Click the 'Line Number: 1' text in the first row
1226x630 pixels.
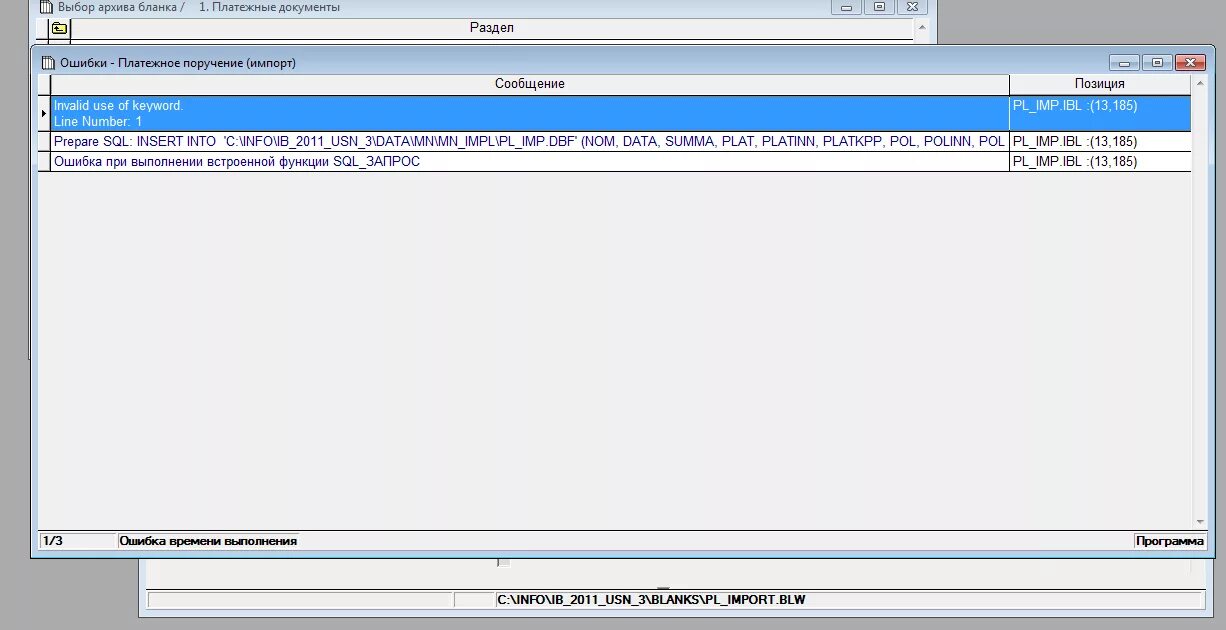pos(98,122)
